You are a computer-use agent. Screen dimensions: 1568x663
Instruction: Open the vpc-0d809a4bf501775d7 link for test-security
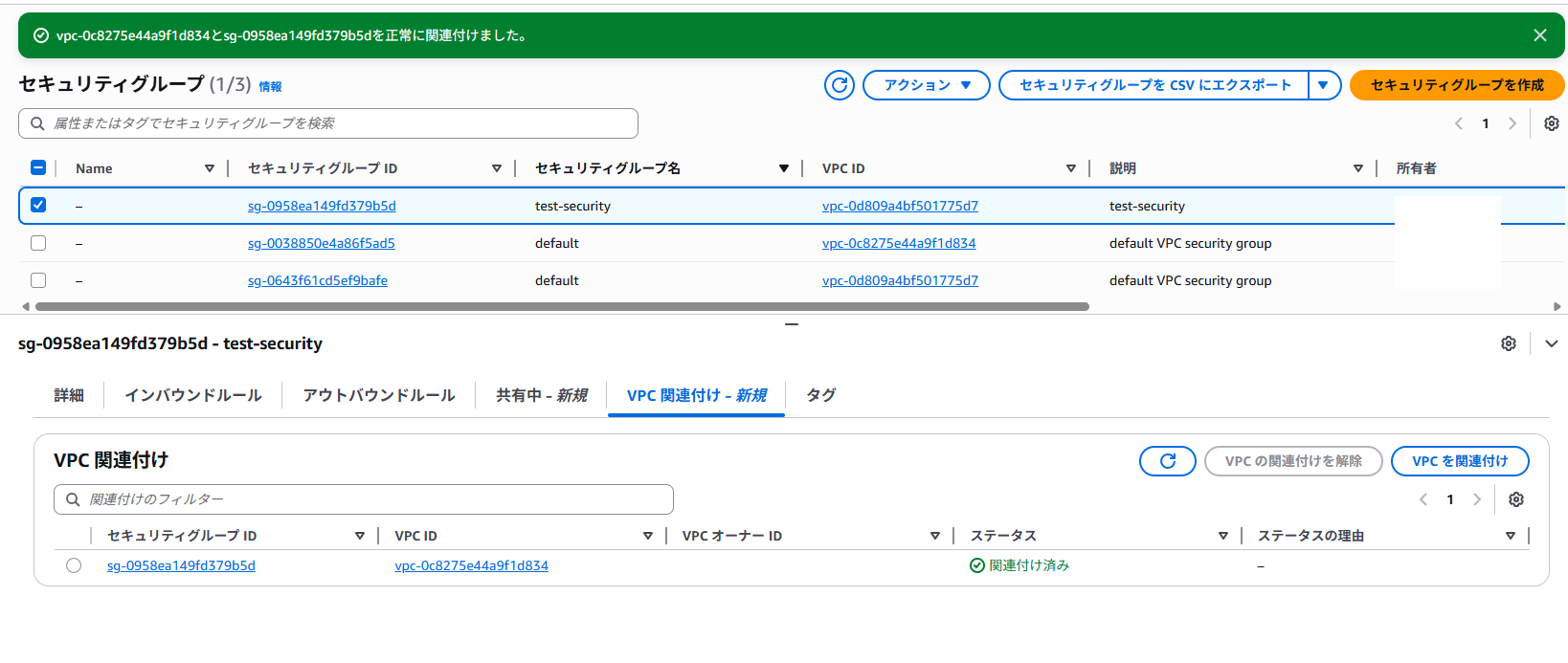point(900,206)
